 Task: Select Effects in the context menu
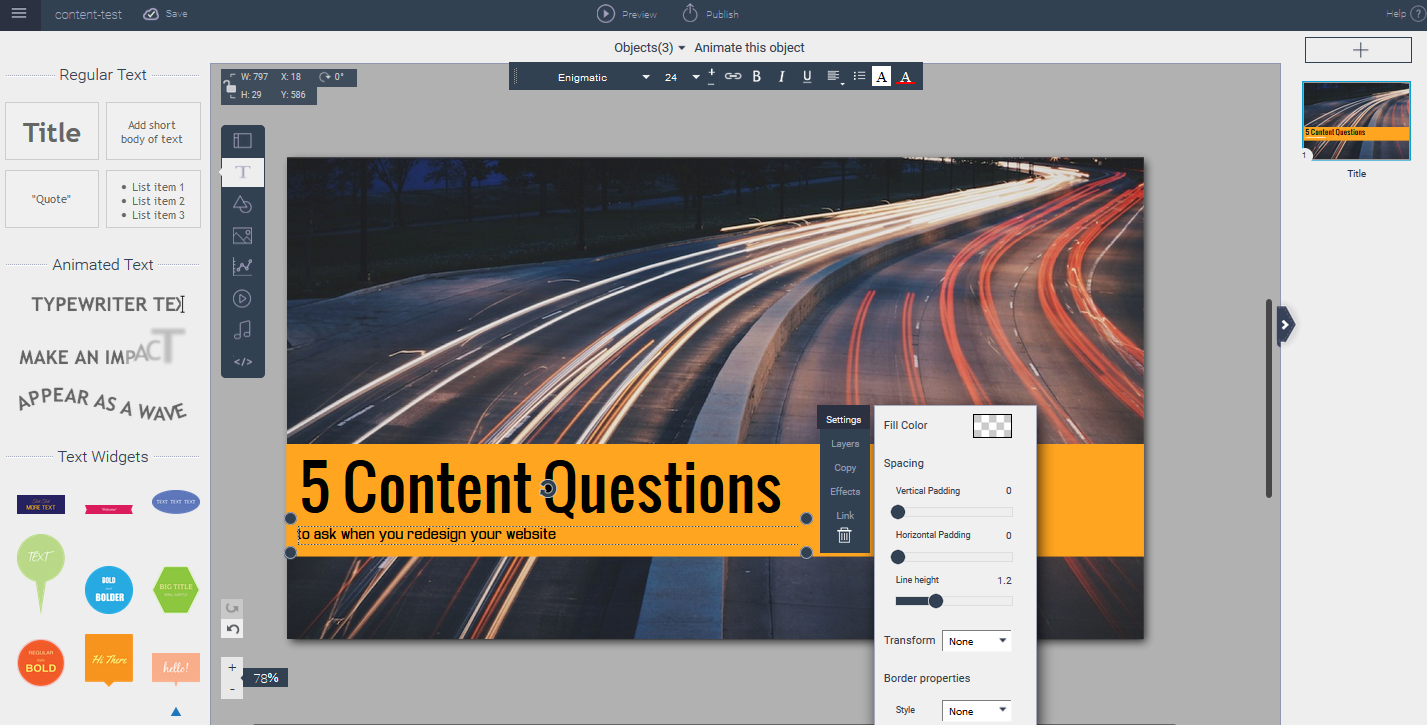(x=844, y=491)
